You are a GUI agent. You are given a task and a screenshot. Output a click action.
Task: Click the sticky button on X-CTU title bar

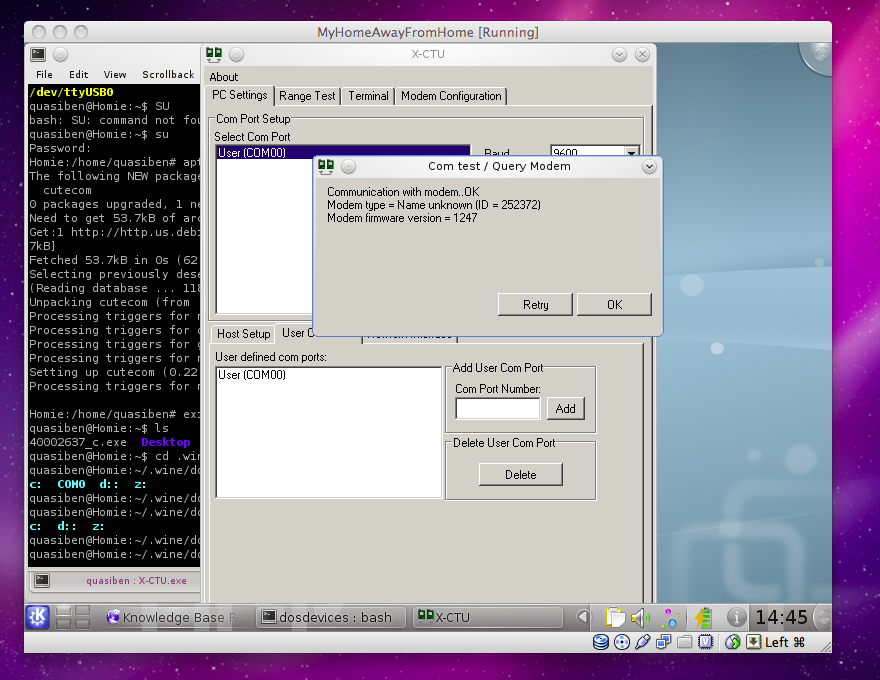tap(236, 54)
